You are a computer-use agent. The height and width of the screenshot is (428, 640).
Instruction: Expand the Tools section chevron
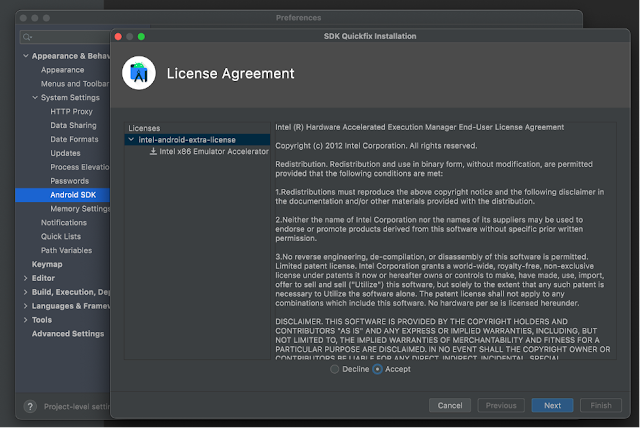point(26,320)
